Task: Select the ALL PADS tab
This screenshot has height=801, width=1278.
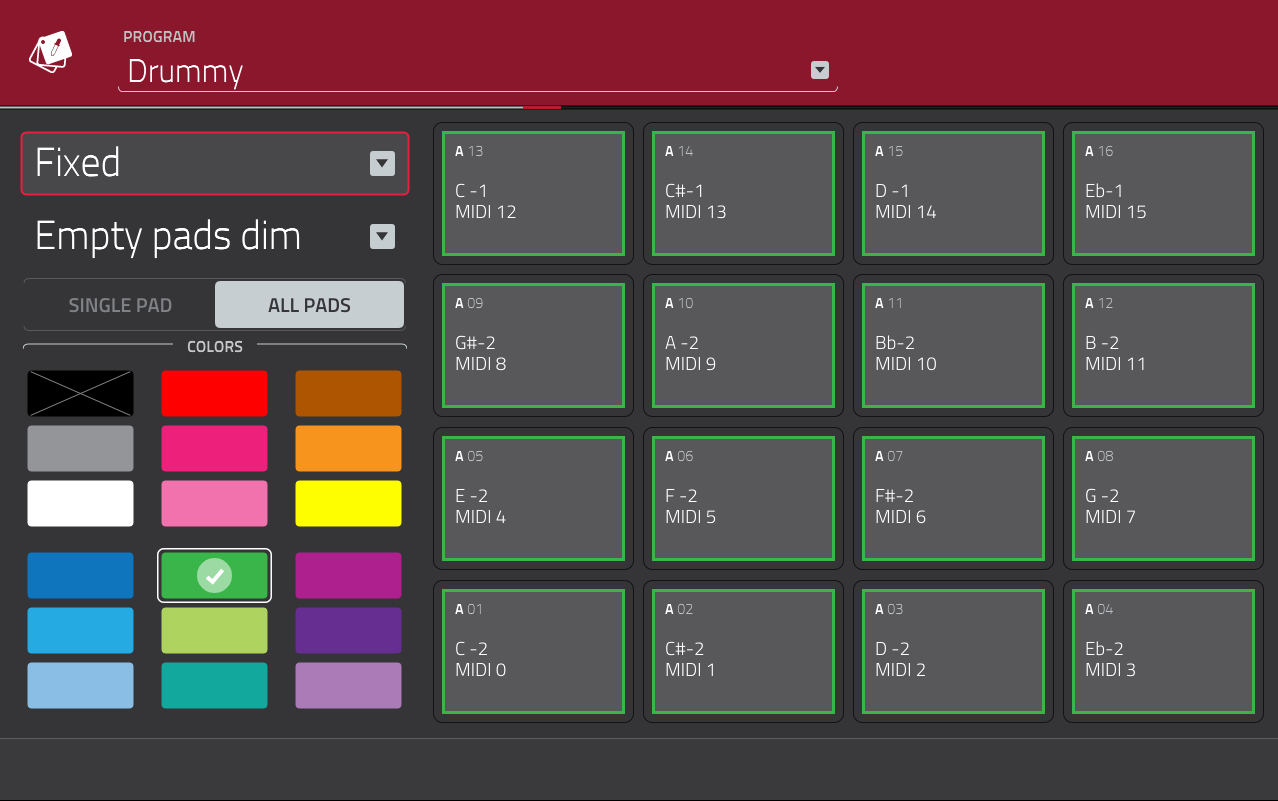Action: coord(309,304)
